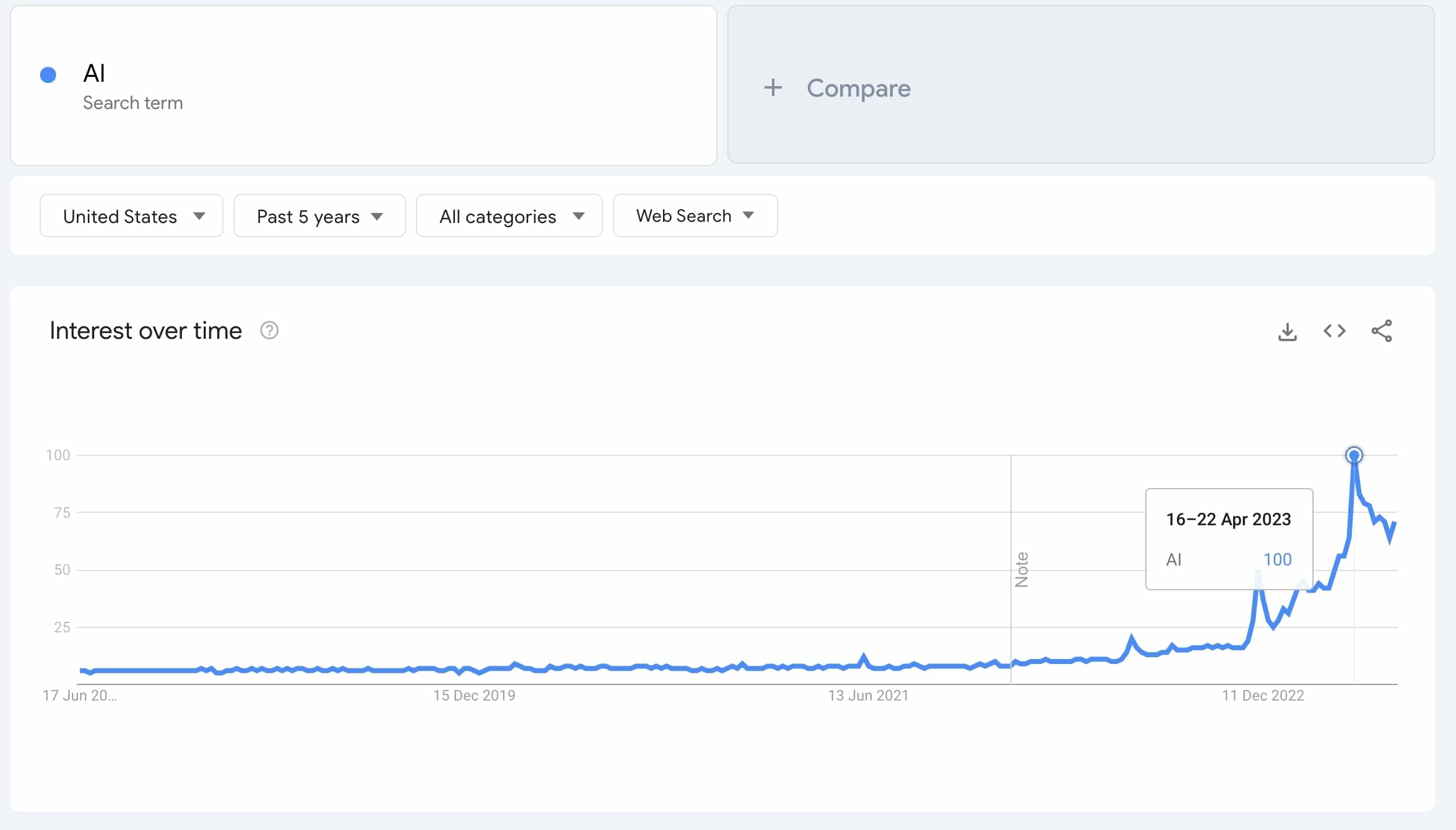1456x830 pixels.
Task: Download the Interest over time data
Action: tap(1287, 332)
